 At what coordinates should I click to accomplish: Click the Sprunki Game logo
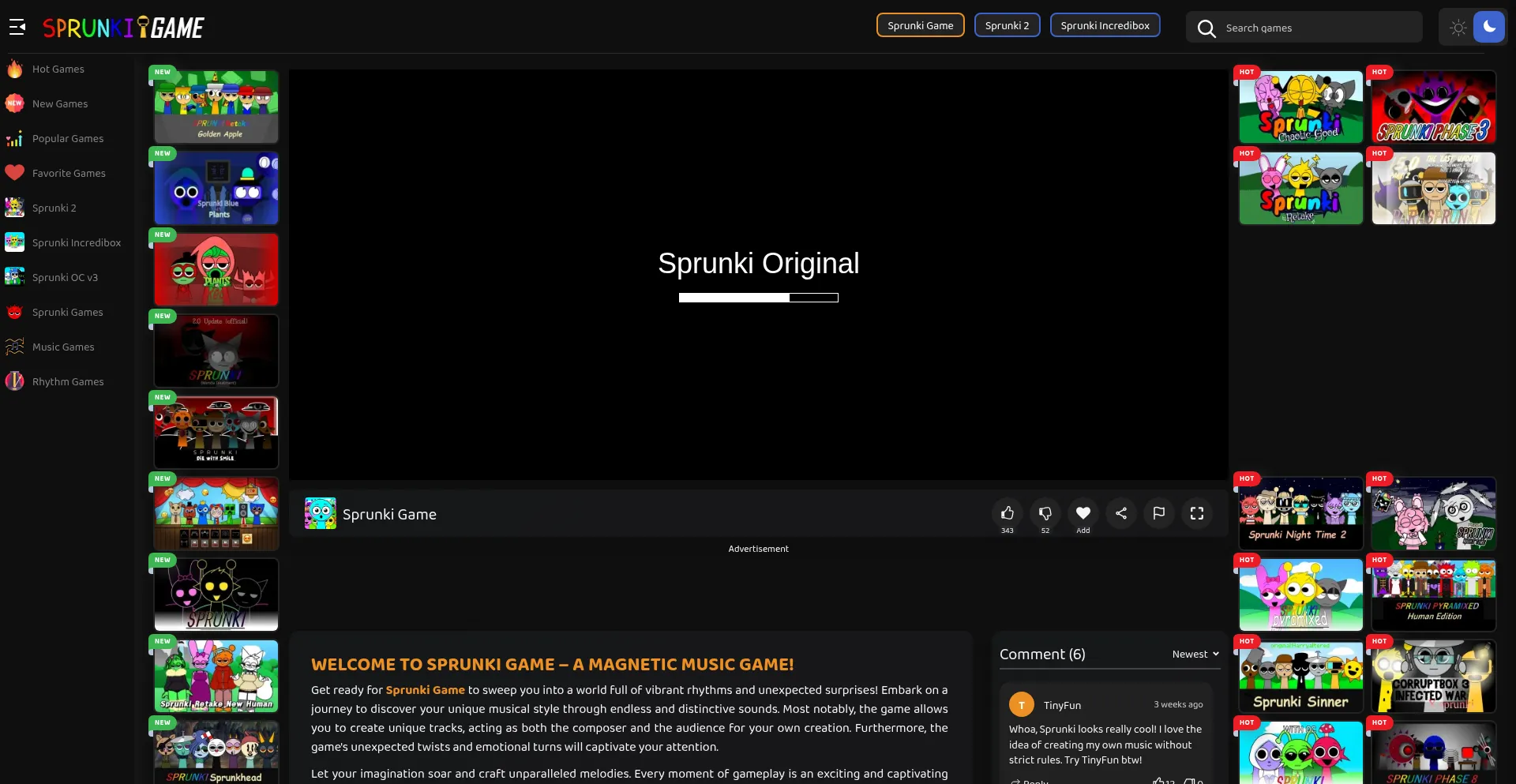(123, 28)
